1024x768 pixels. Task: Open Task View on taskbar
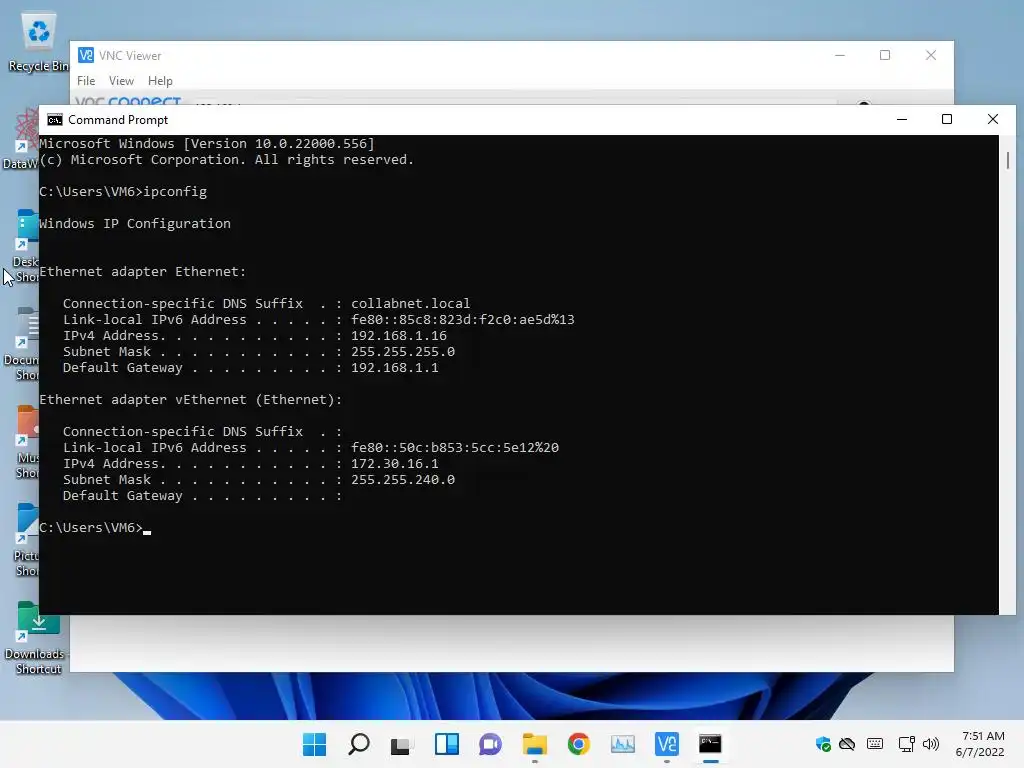402,744
